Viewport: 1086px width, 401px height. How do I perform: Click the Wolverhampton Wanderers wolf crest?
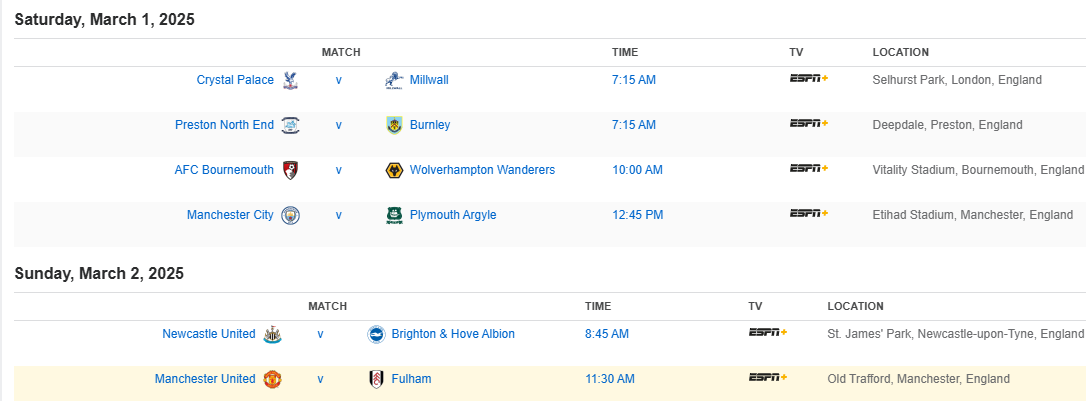click(x=394, y=170)
